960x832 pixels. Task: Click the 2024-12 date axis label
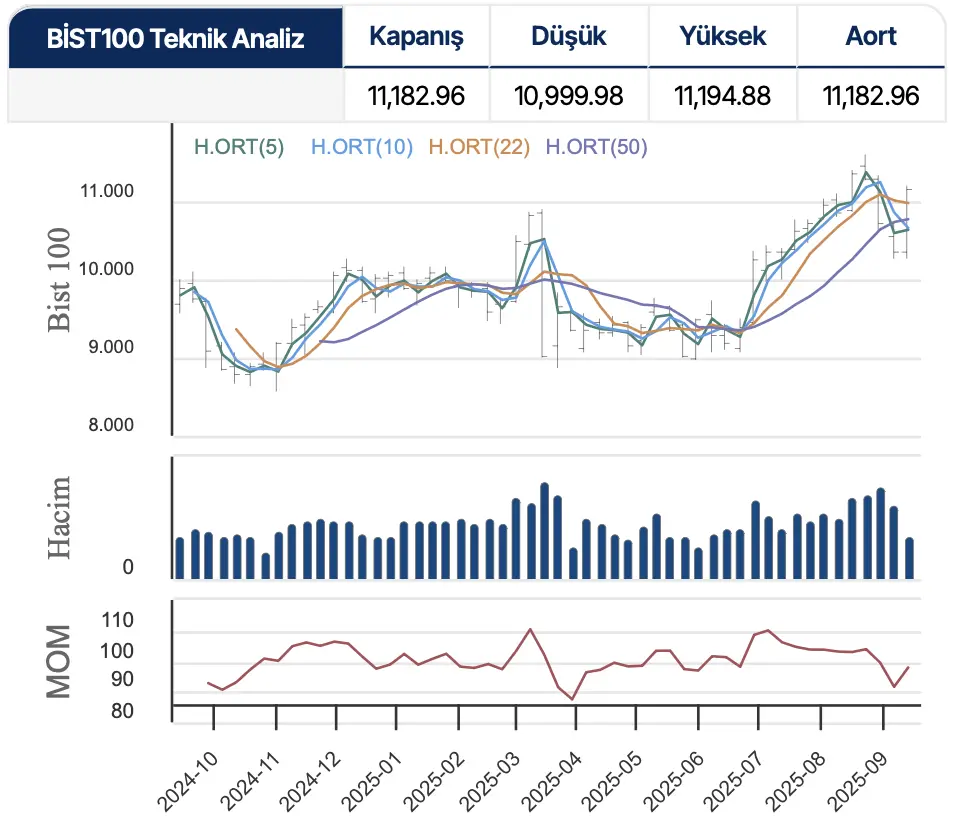(310, 781)
